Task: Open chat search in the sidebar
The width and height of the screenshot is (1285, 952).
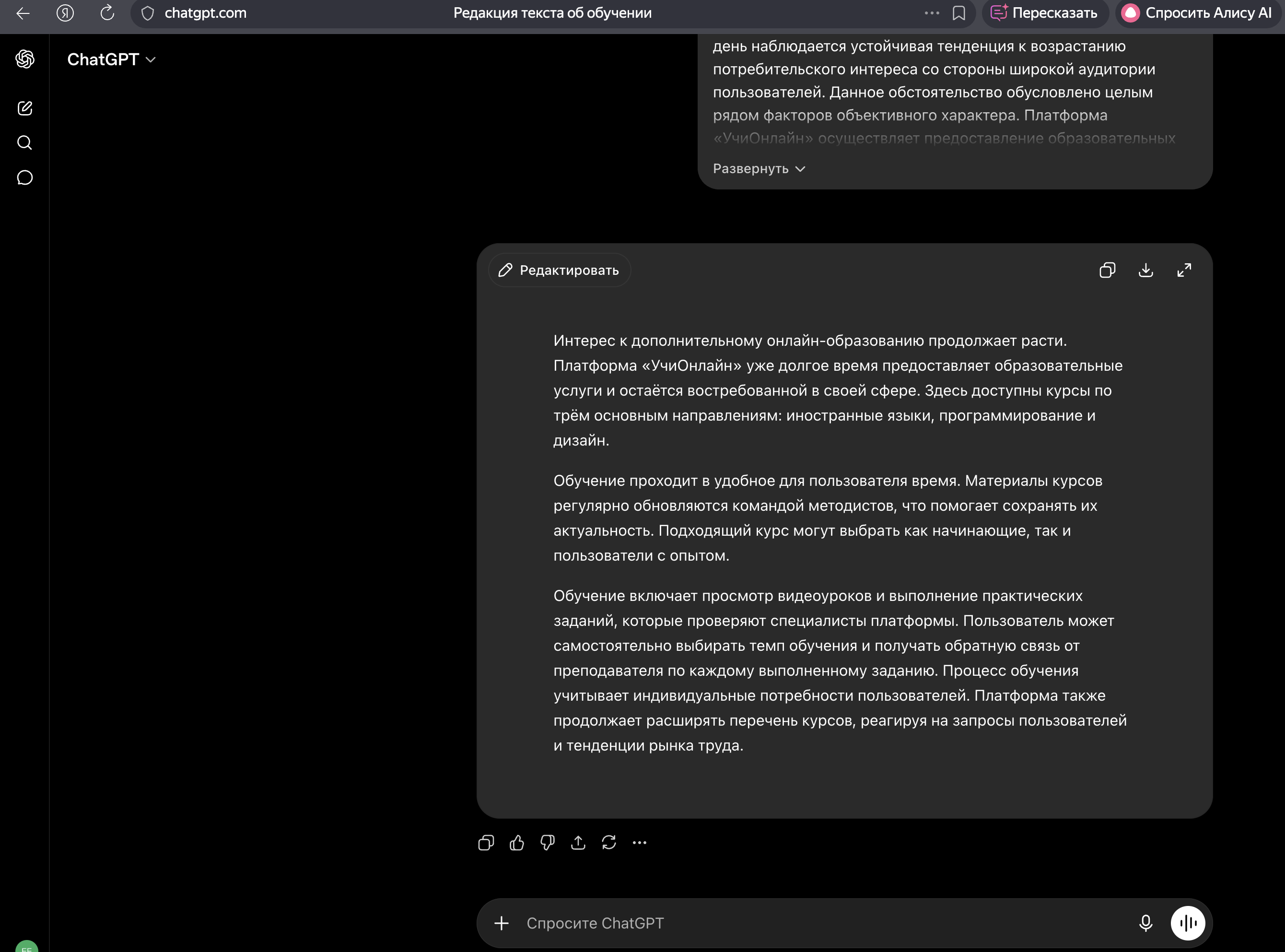Action: click(x=25, y=142)
